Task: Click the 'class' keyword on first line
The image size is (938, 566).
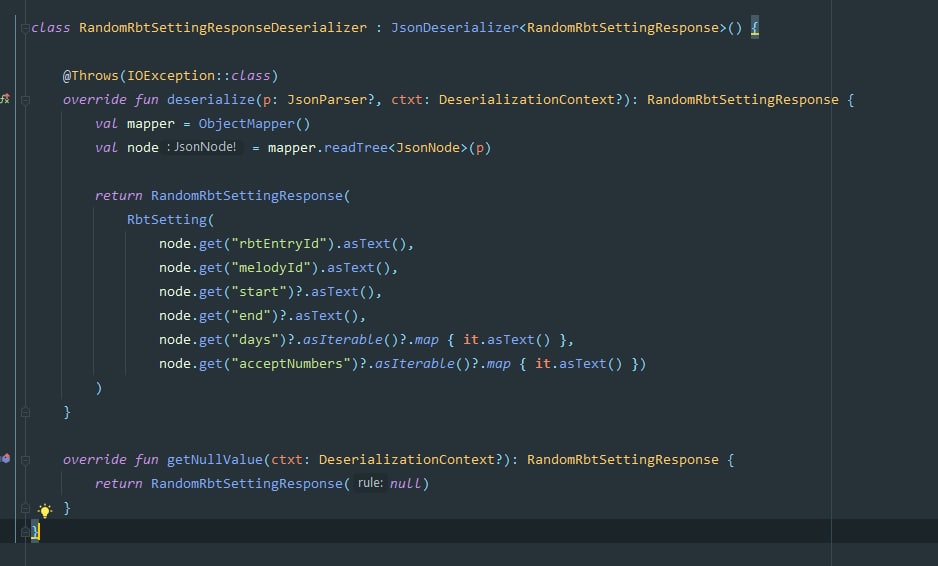Action: tap(51, 28)
